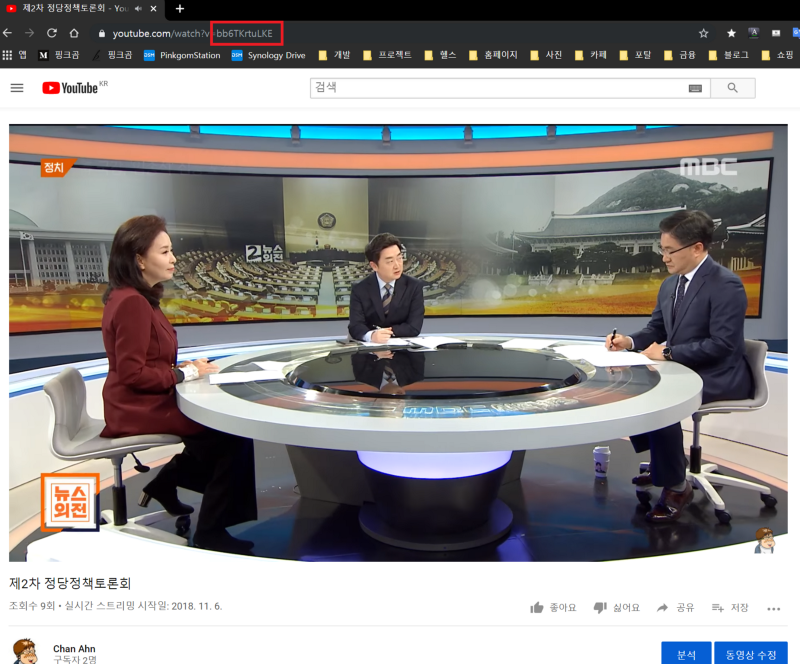Screen dimensions: 800x664
Task: Open the first 핑크곰 bookmark with M icon
Action: 59,55
